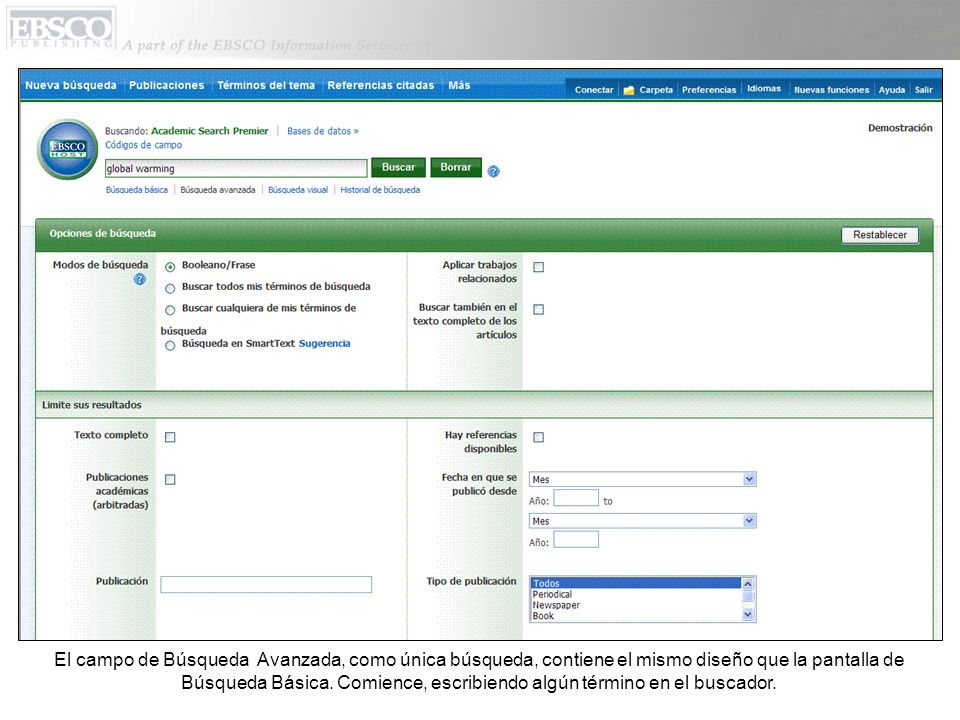Tick the Texto completo checkbox
The height and width of the screenshot is (720, 960).
(170, 437)
